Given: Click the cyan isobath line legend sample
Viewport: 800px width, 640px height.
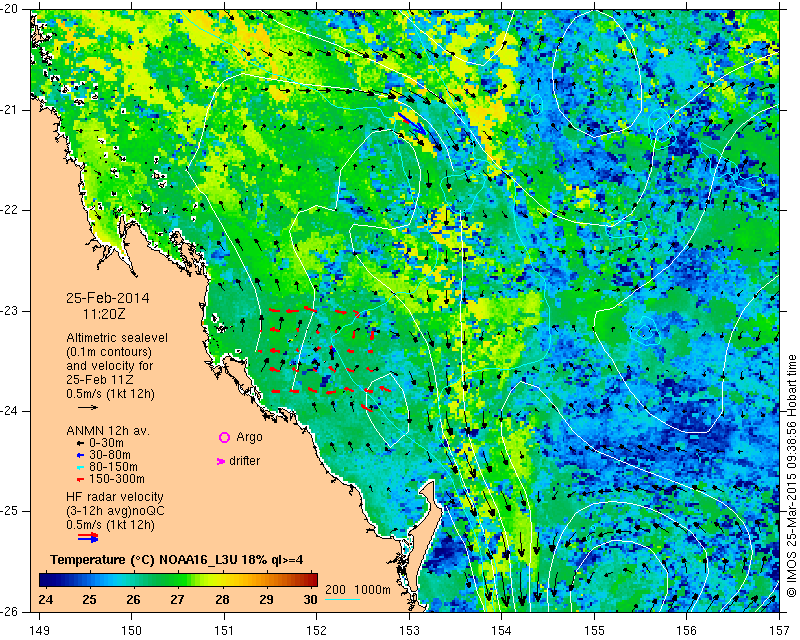Looking at the screenshot, I should point(342,599).
